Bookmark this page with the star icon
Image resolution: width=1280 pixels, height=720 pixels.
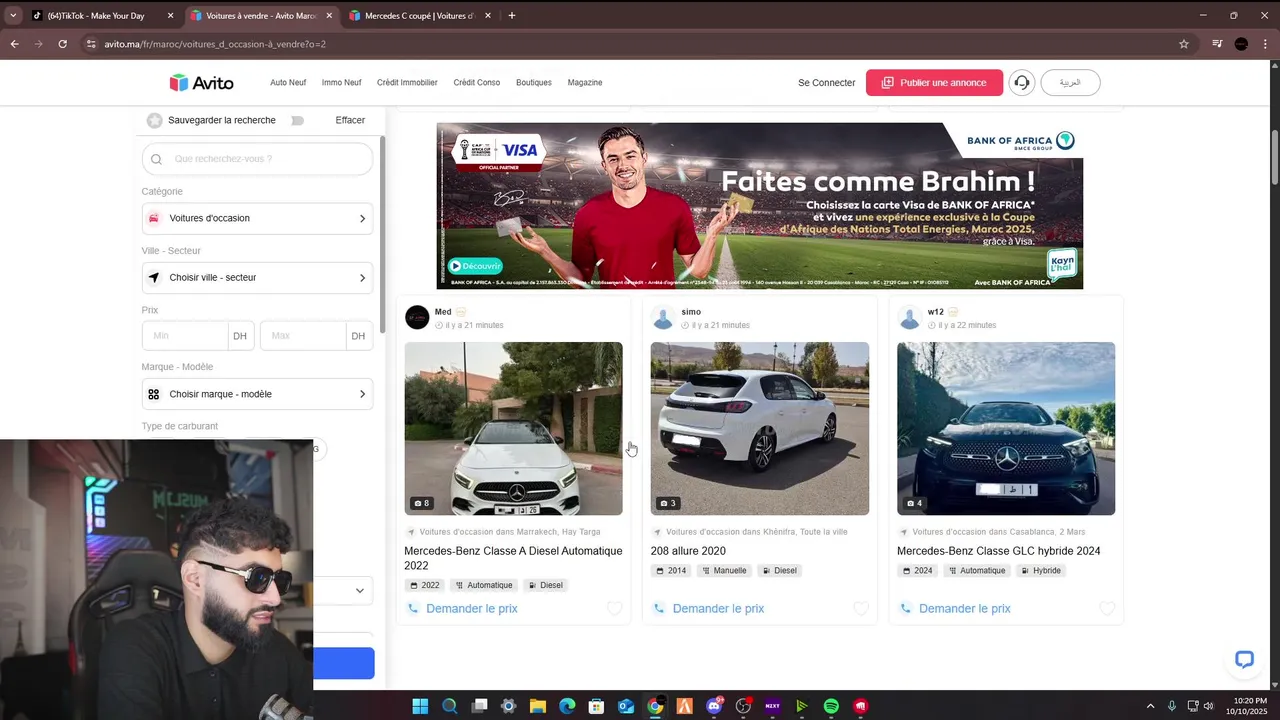pos(1184,44)
